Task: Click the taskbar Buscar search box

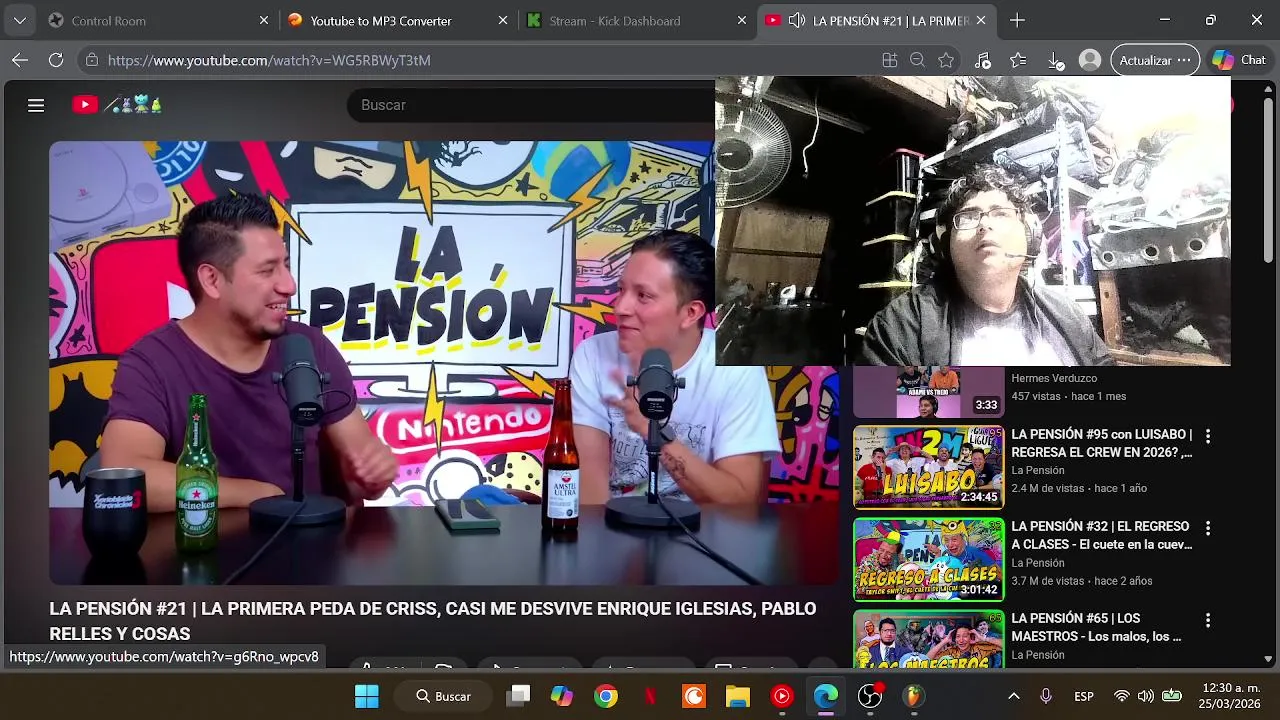Action: 443,696
